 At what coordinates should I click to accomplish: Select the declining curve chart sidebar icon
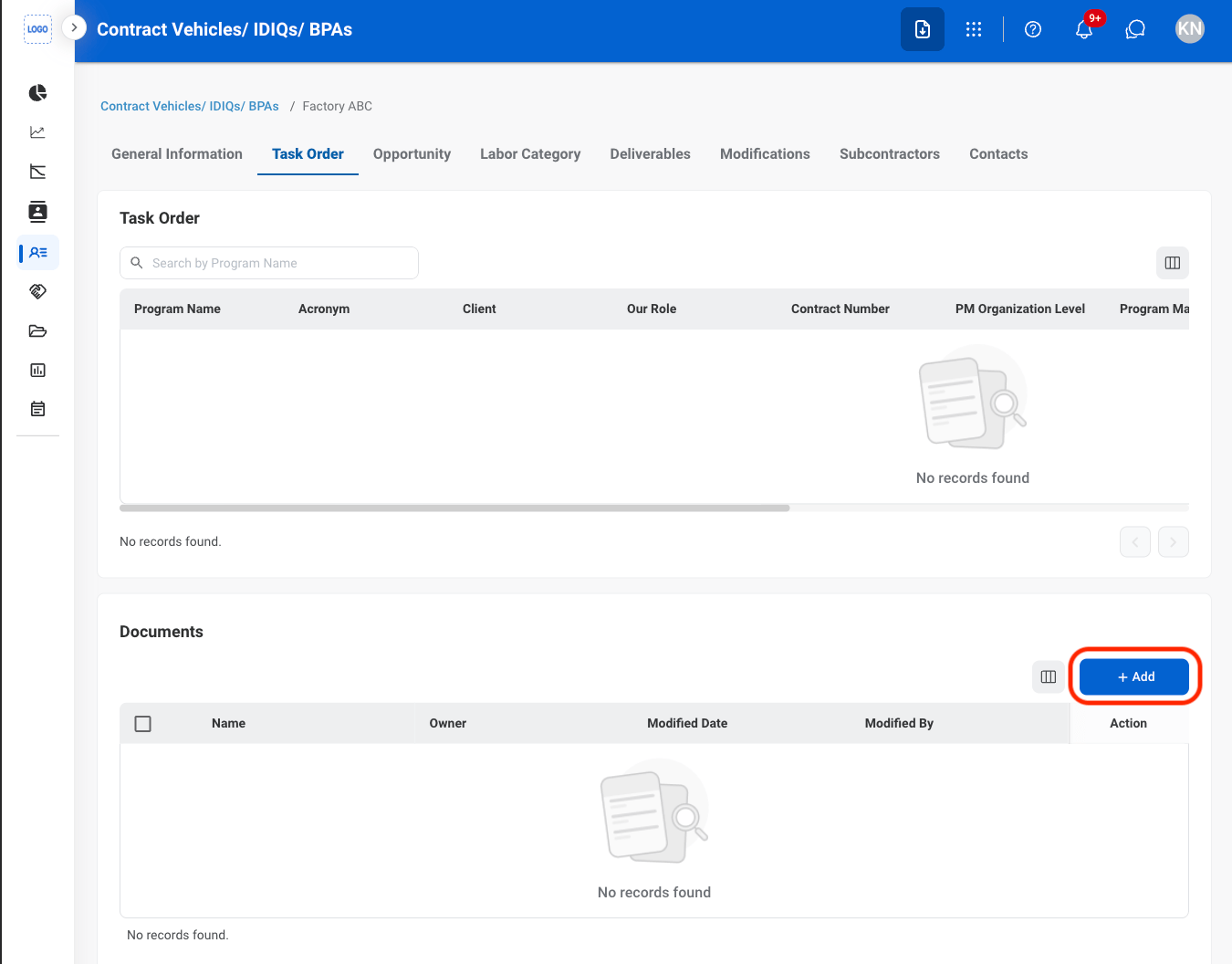coord(37,172)
